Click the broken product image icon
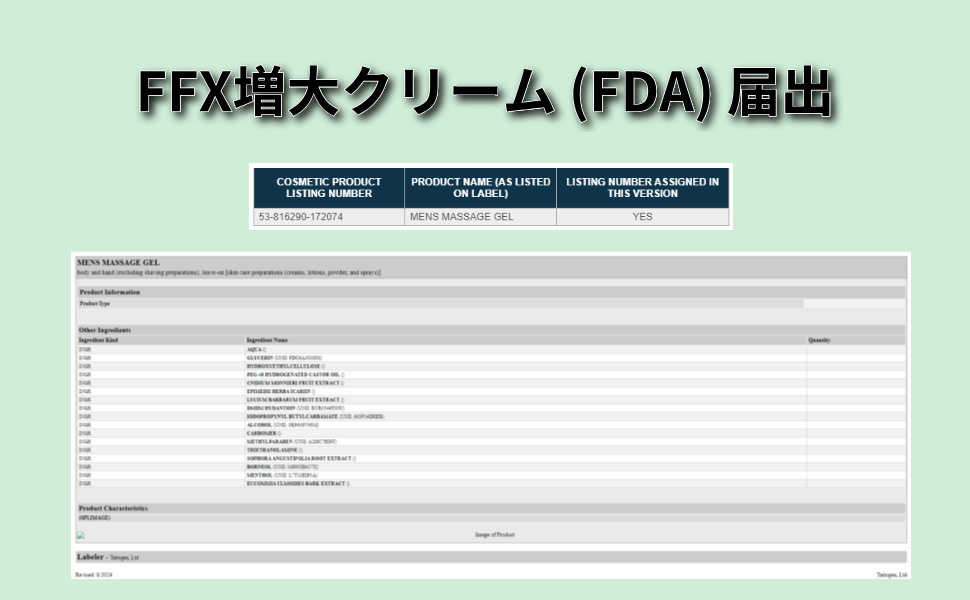Screen dimensions: 970x600 (81, 535)
